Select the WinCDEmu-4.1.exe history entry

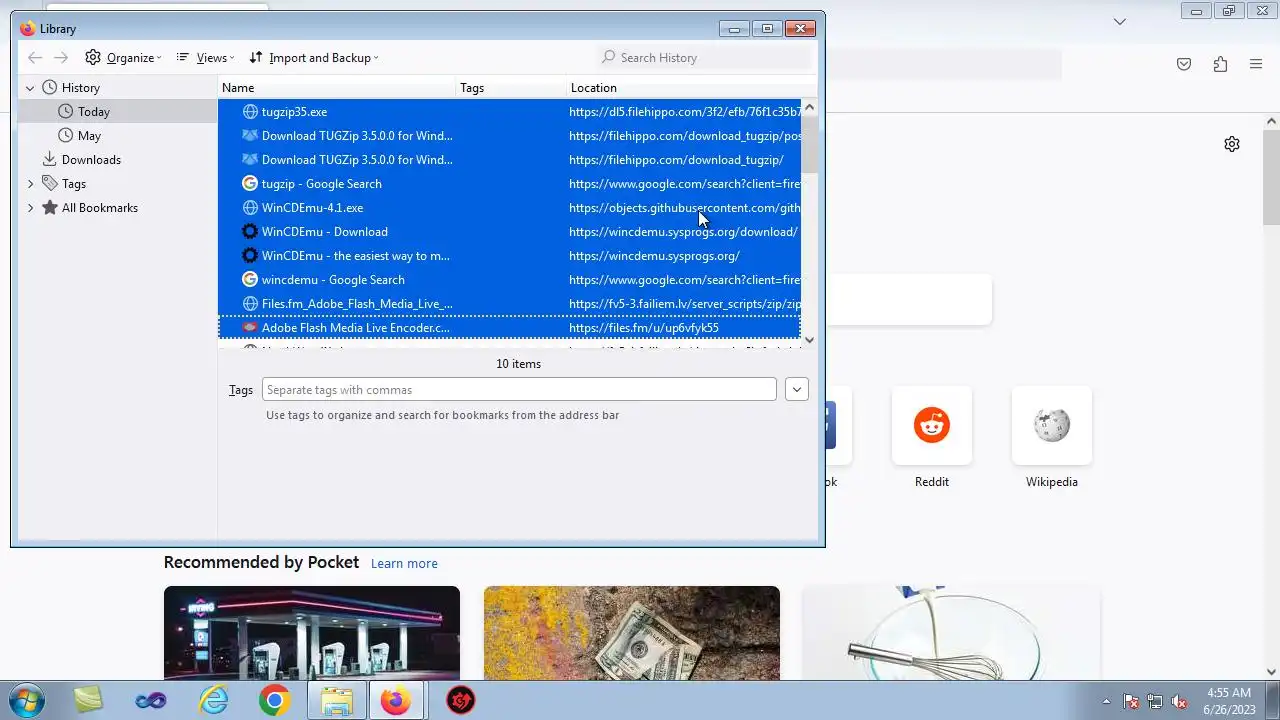pos(510,208)
